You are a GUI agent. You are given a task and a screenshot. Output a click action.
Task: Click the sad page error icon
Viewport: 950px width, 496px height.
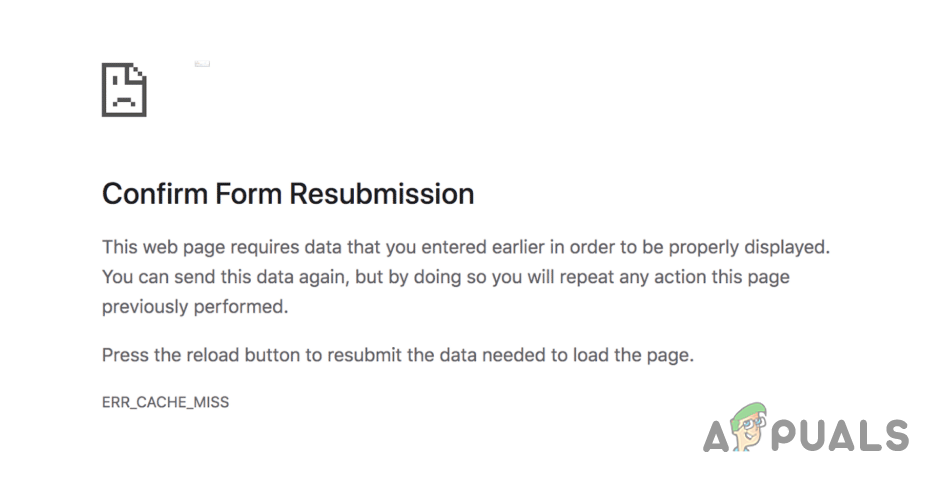tap(124, 90)
